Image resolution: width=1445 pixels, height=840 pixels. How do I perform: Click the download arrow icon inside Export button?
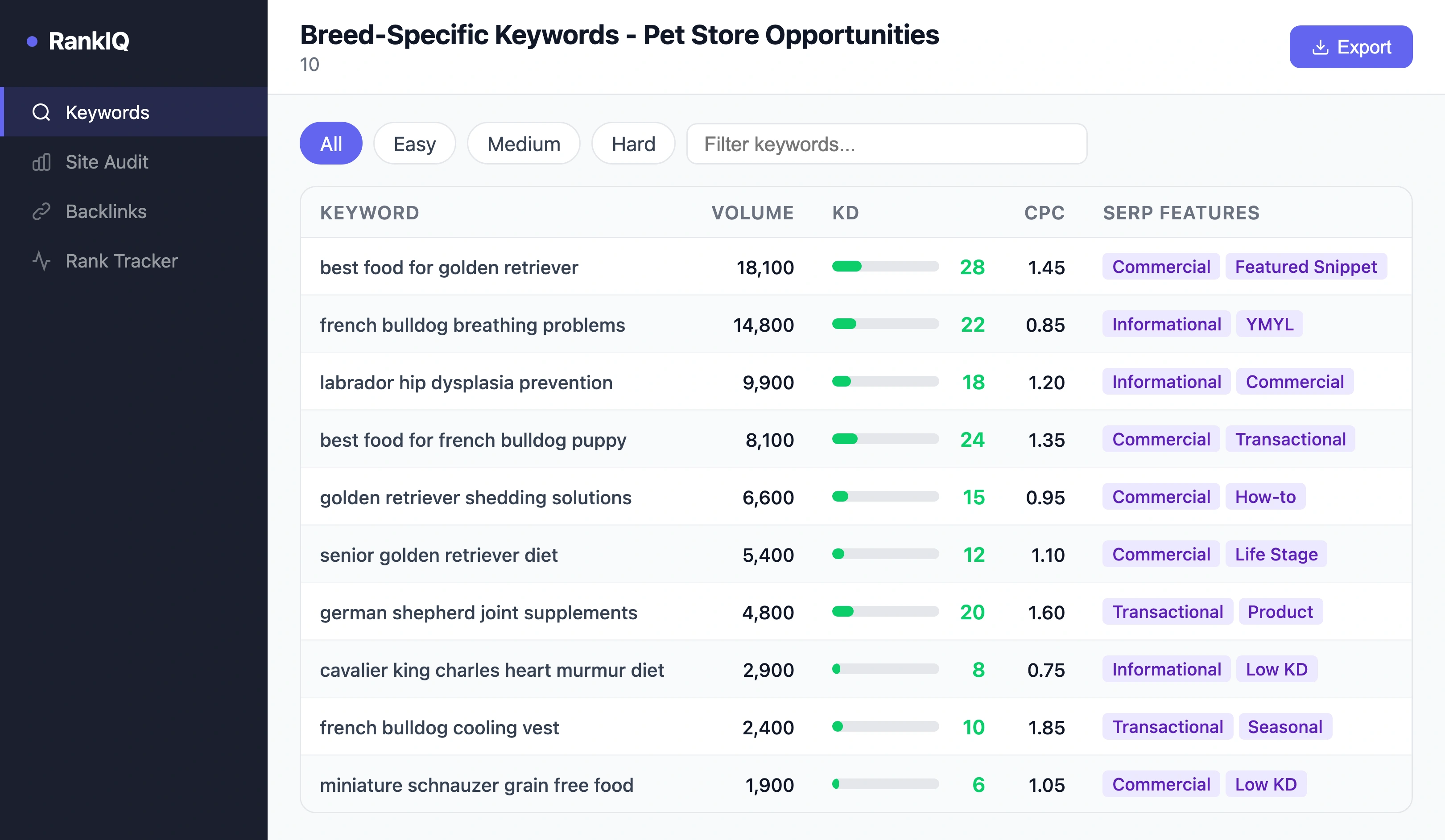pyautogui.click(x=1321, y=47)
